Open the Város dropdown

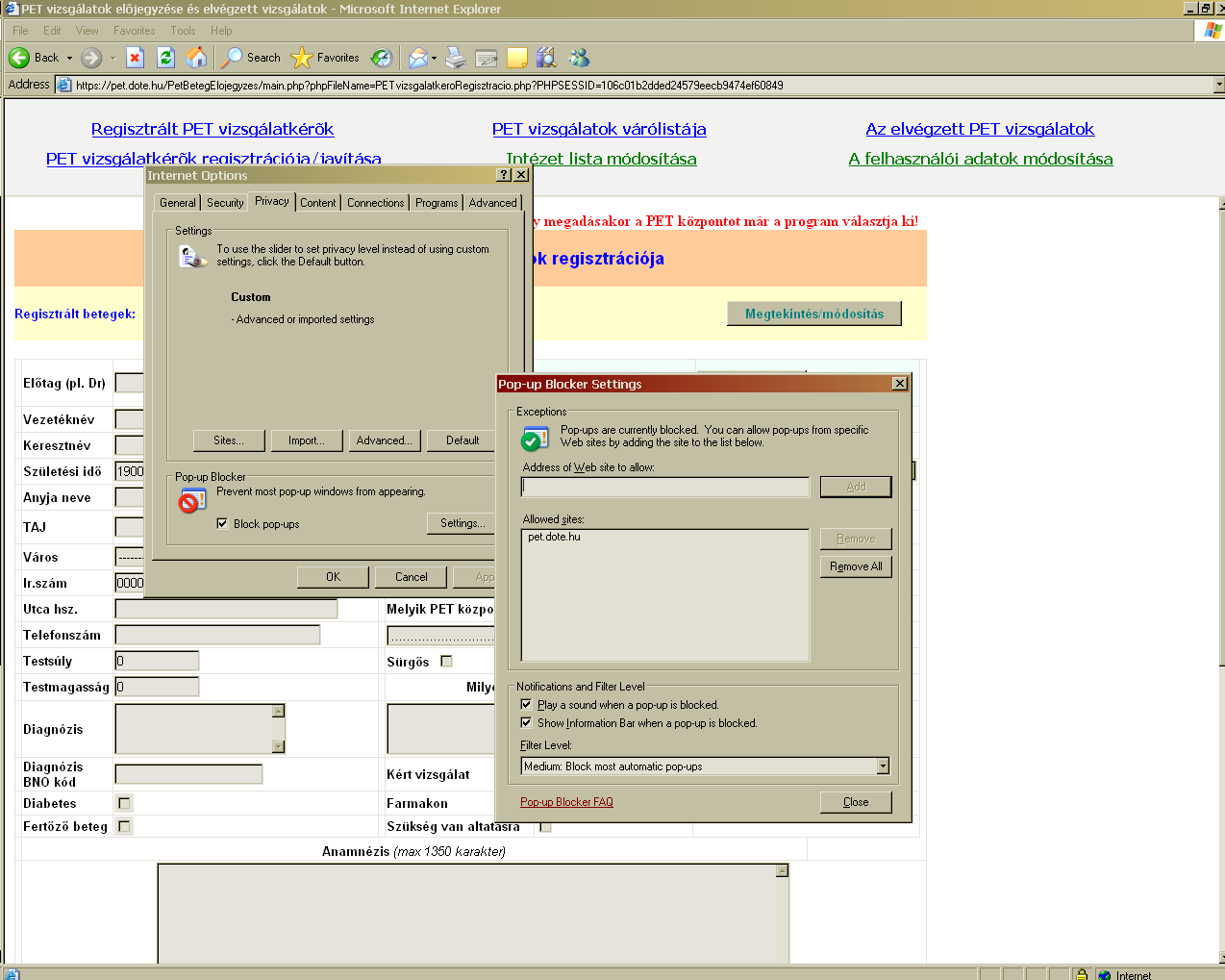pos(130,556)
